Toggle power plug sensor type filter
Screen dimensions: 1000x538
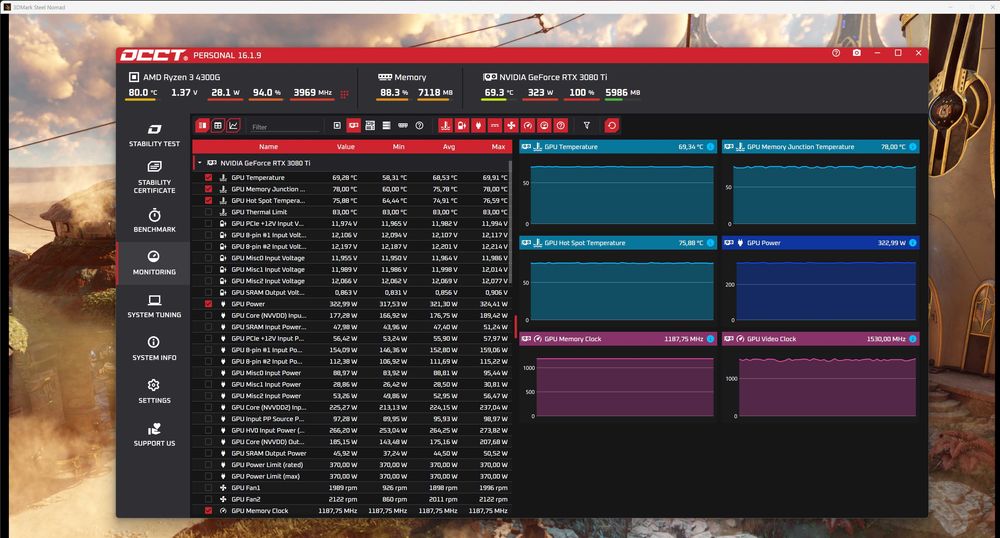click(478, 126)
